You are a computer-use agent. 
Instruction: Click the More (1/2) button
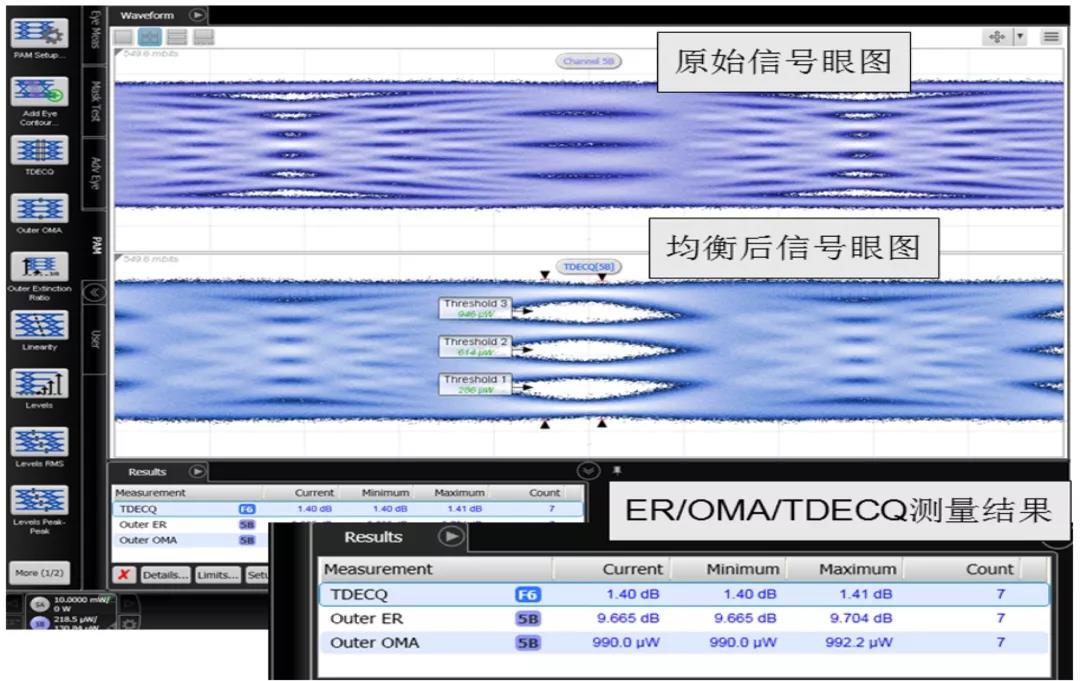(39, 573)
